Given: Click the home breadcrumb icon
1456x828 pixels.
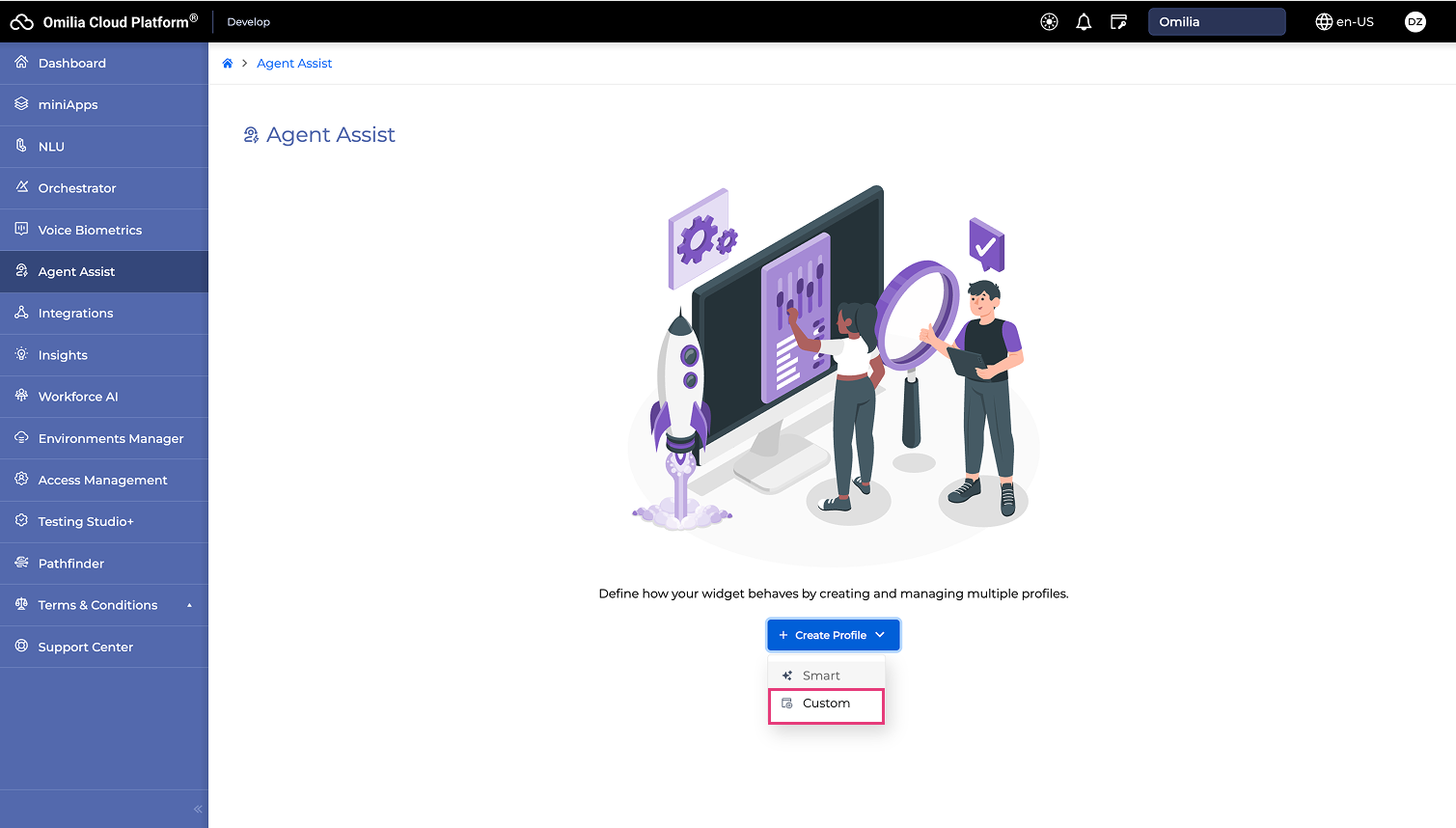Looking at the screenshot, I should pos(228,64).
